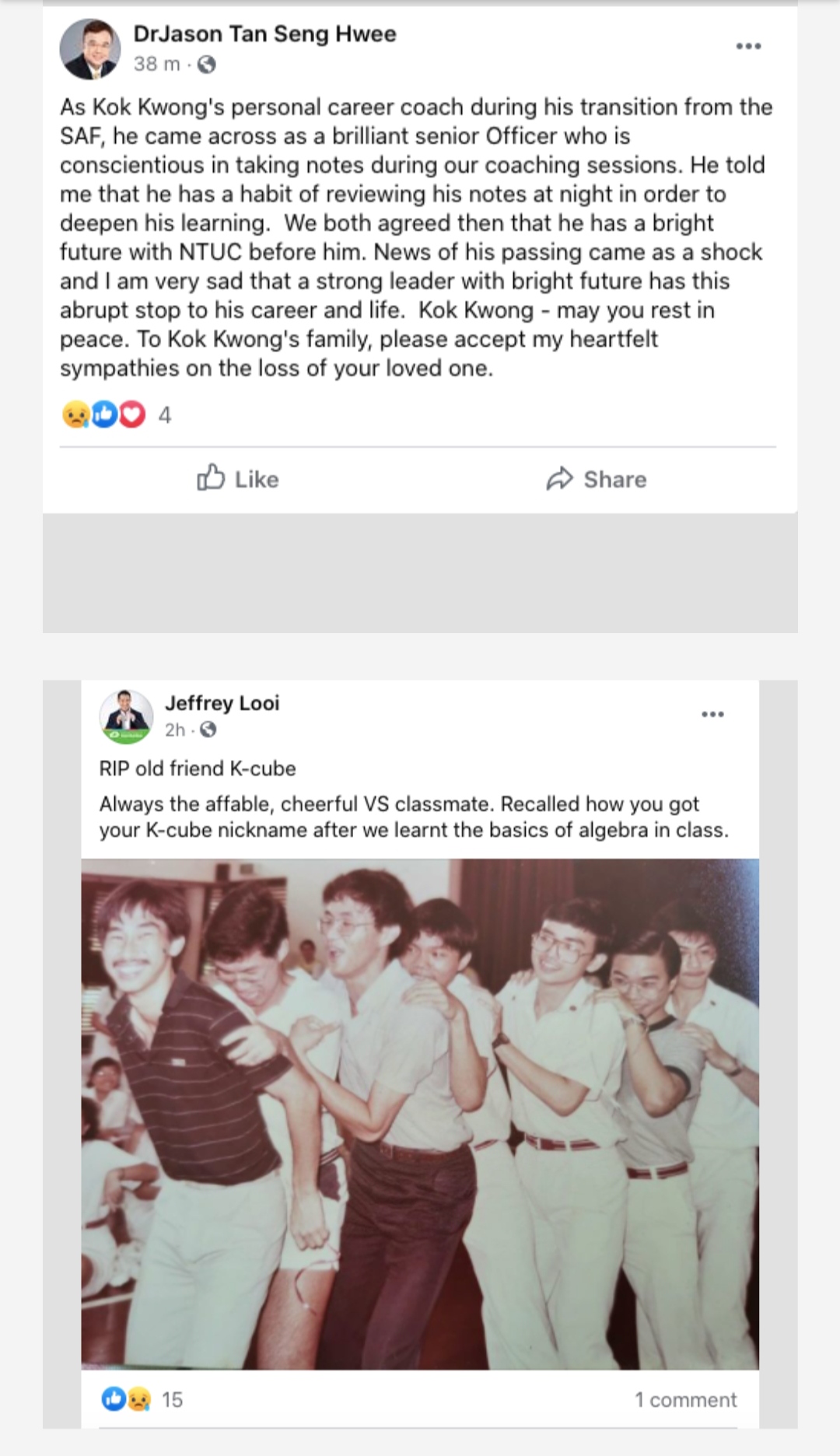Click the blue thumbs-up reaction on DrJason's post
The width and height of the screenshot is (840, 1456).
point(104,415)
